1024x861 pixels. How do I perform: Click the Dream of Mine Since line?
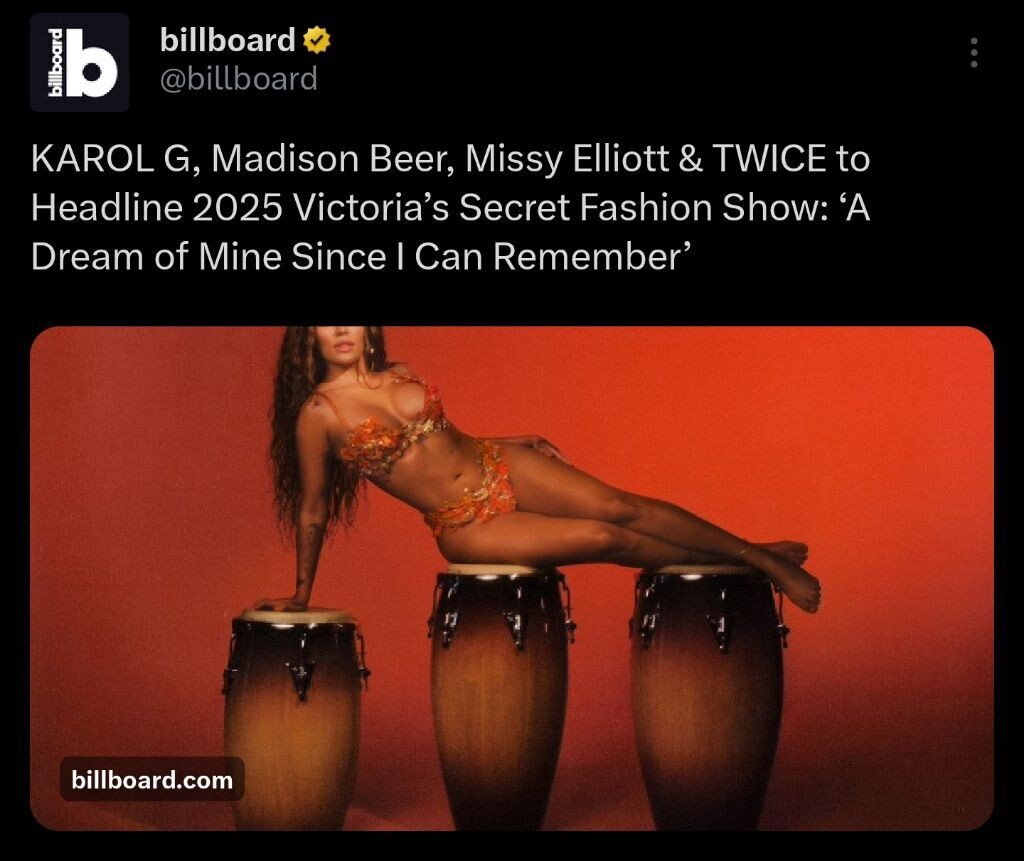[x=360, y=257]
